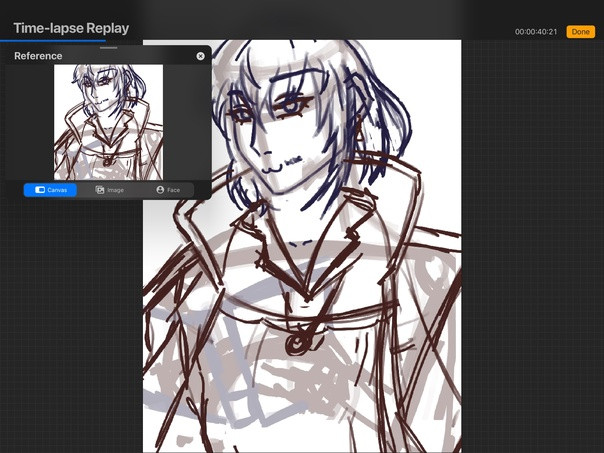Select the Canvas reference tab
The image size is (604, 453).
pyautogui.click(x=50, y=190)
